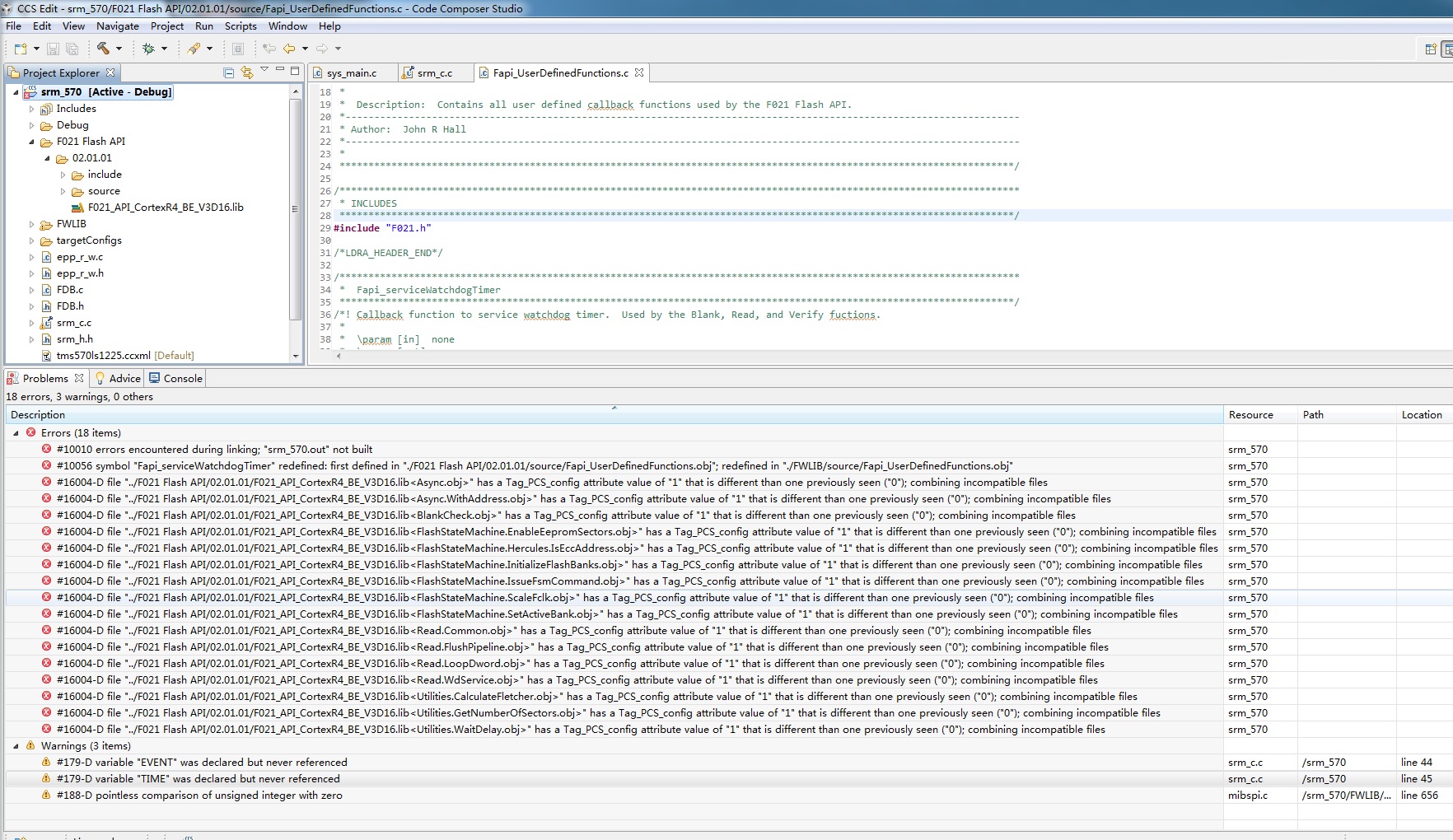The image size is (1453, 840).
Task: Click Project Explorer scrollbar down arrow
Action: coord(296,357)
